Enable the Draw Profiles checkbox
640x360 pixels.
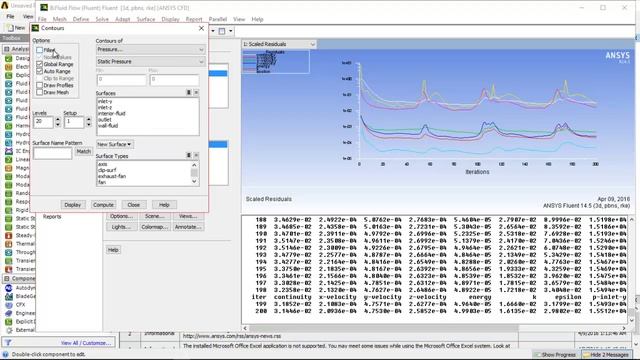click(x=40, y=85)
